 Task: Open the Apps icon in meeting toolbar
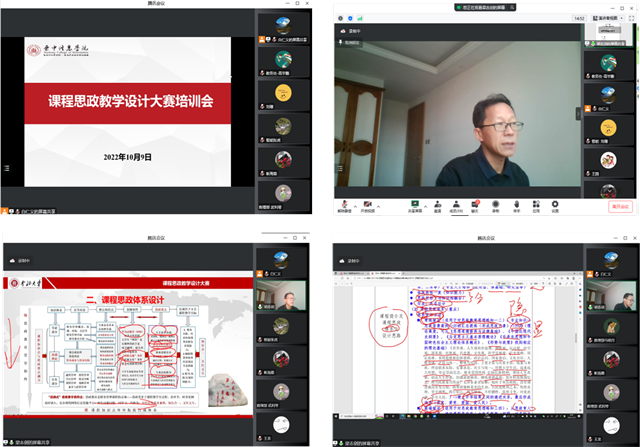point(536,206)
